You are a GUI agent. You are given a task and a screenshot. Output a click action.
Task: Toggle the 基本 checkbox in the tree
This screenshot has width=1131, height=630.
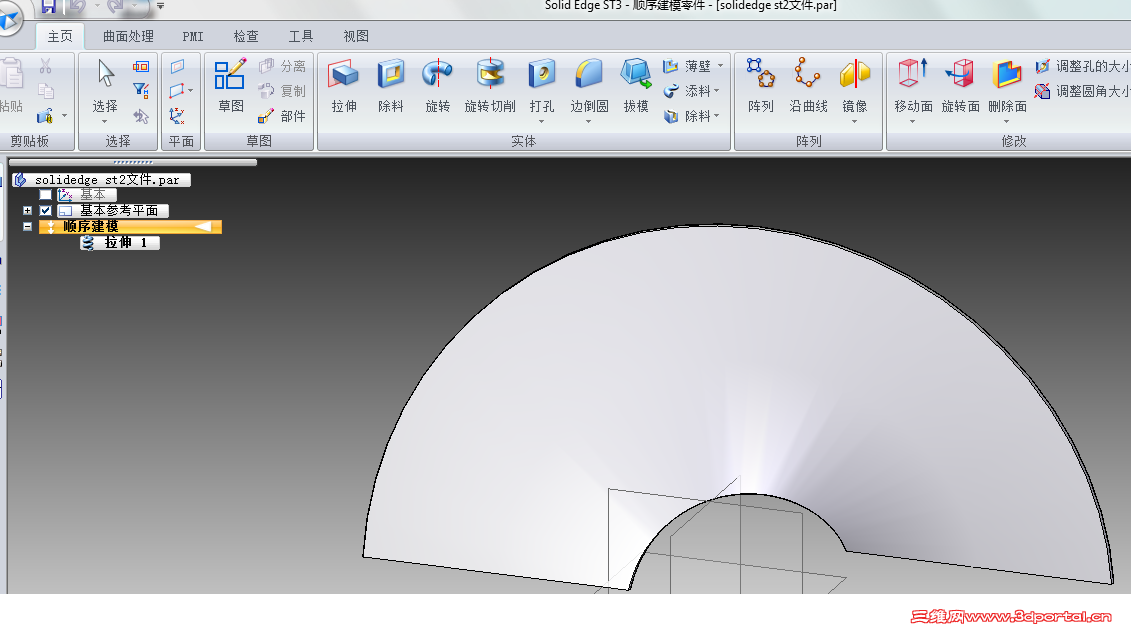(x=45, y=195)
